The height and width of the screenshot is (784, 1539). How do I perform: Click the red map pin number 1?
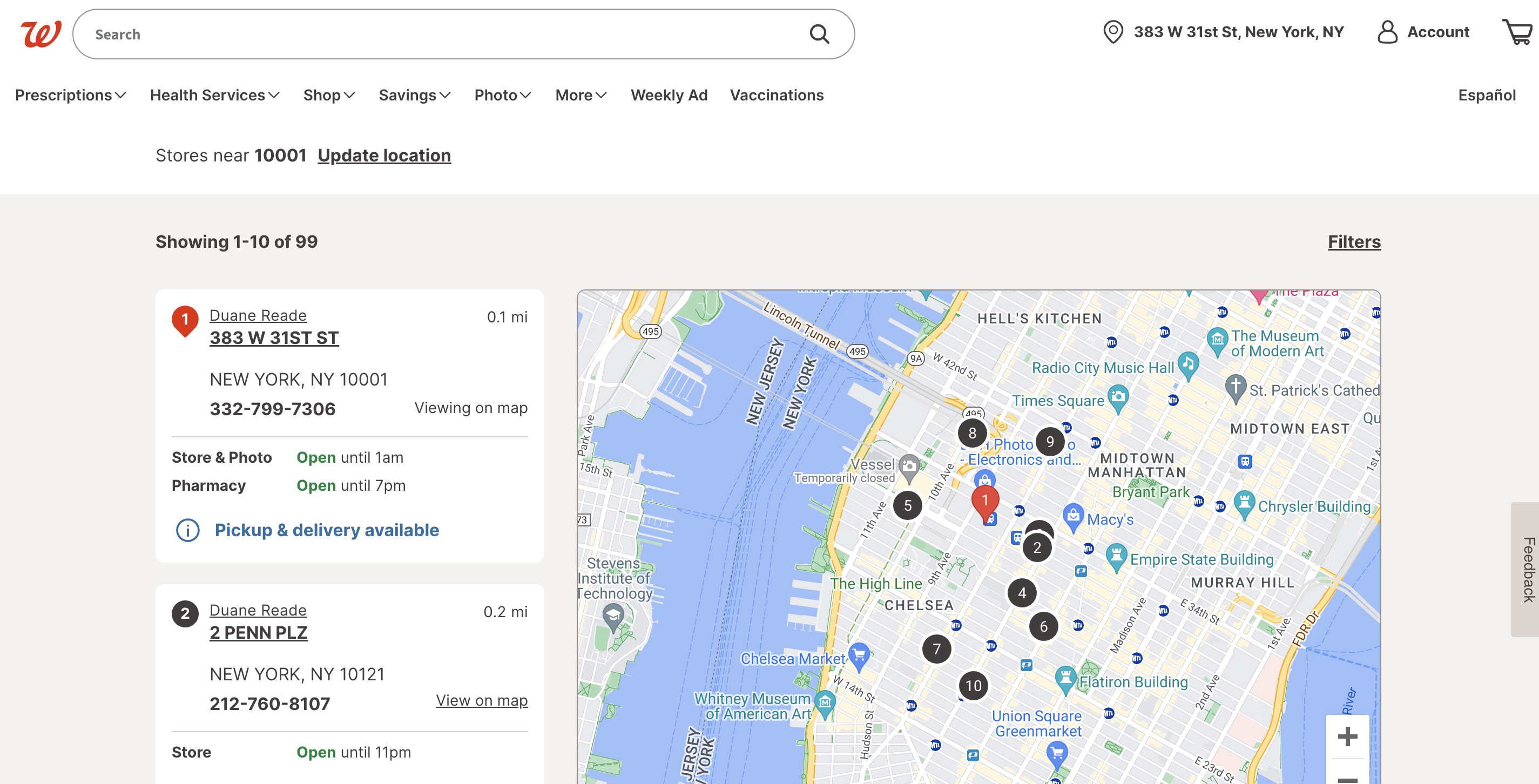tap(984, 501)
